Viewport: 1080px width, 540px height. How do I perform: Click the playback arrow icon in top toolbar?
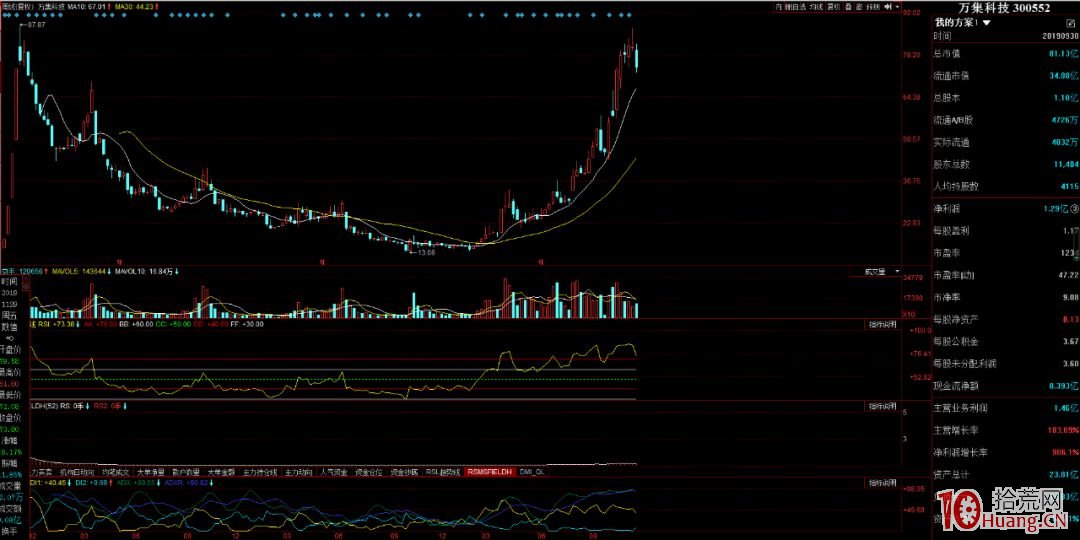pyautogui.click(x=888, y=6)
